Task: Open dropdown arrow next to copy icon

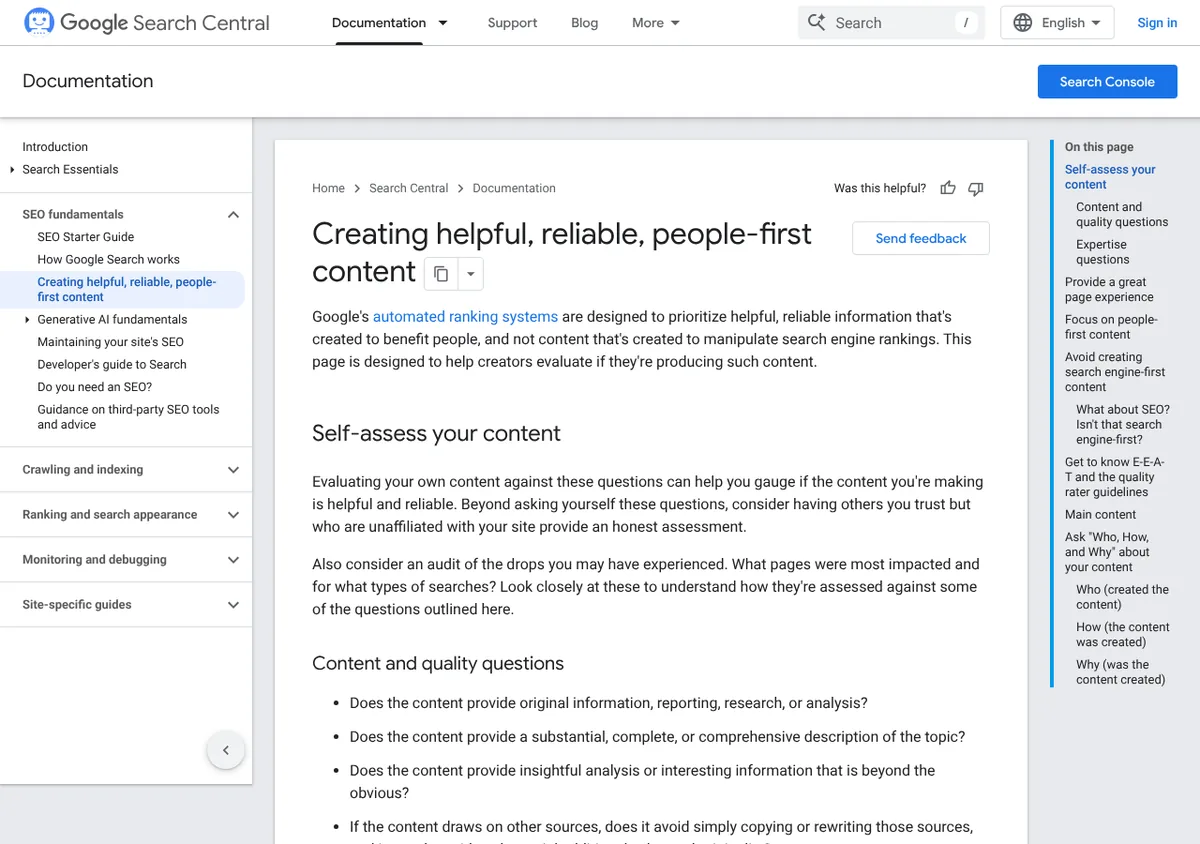Action: 470,273
